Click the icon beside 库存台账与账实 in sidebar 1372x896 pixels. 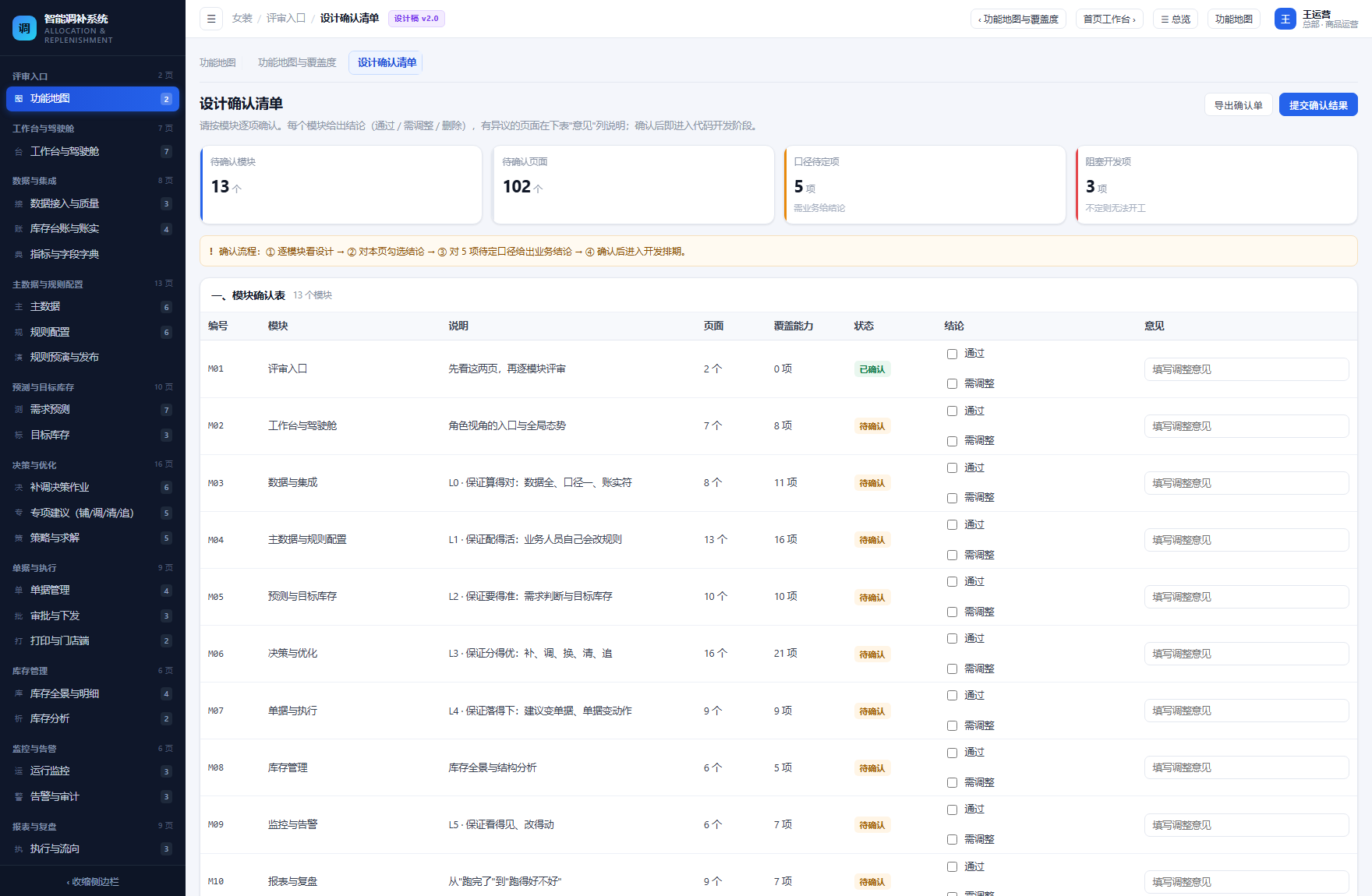pyautogui.click(x=19, y=229)
